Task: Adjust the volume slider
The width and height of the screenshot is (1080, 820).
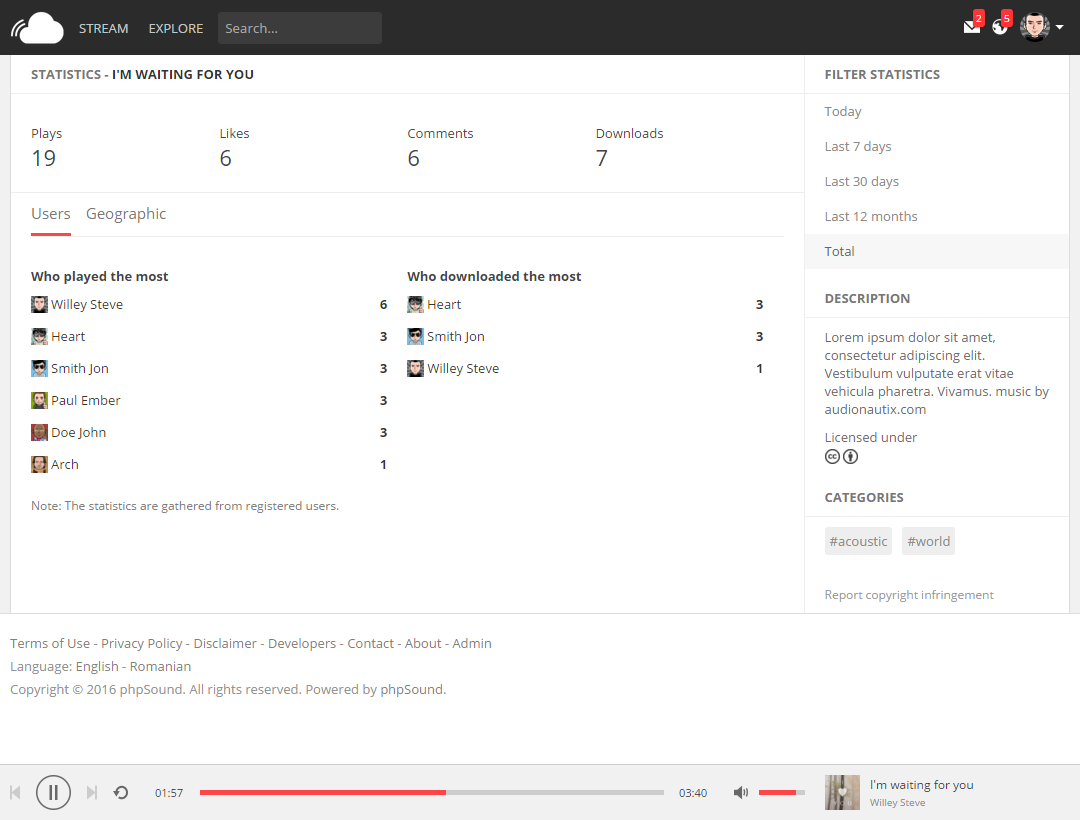Action: (781, 792)
